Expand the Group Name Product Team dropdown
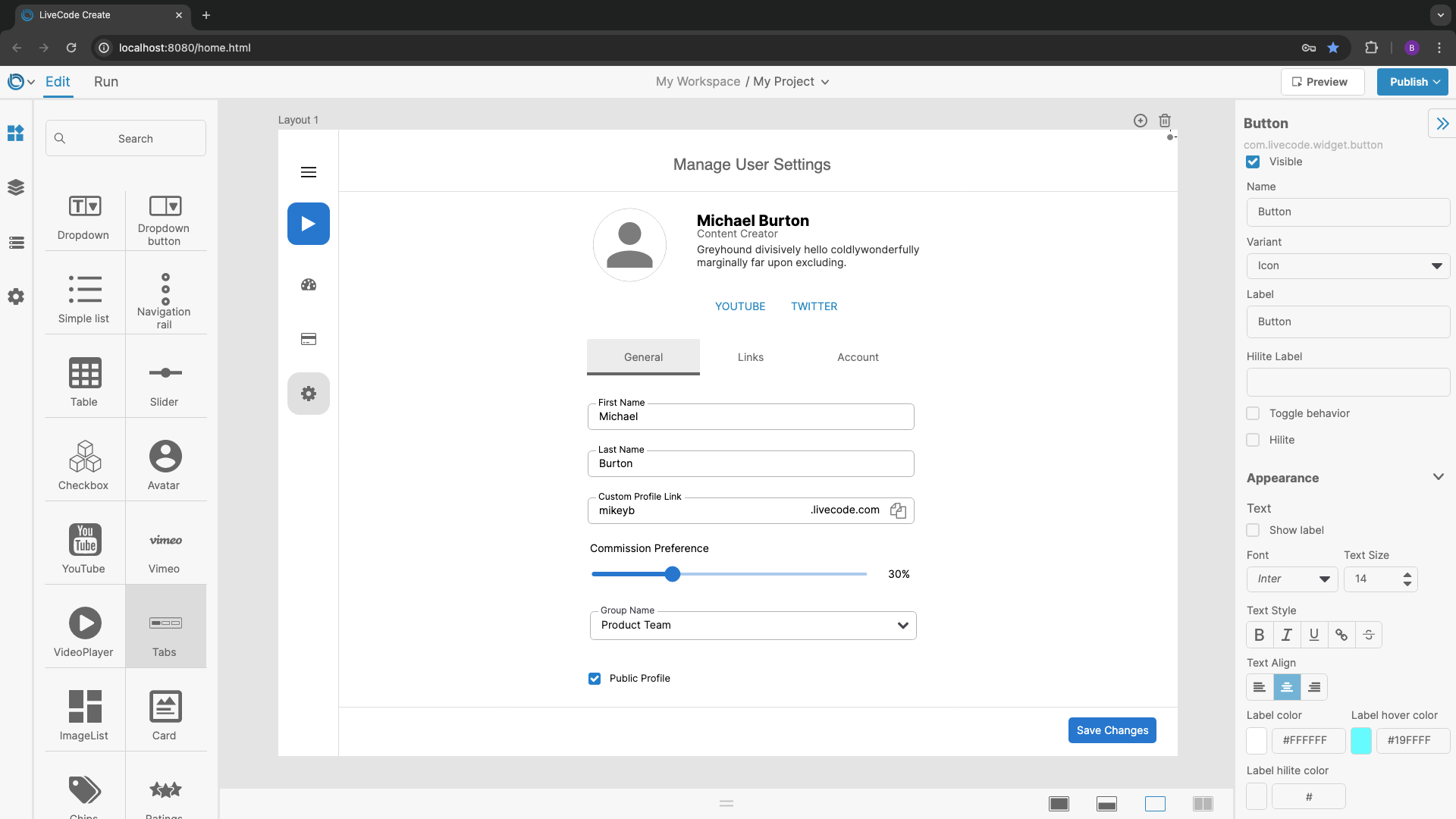This screenshot has height=819, width=1456. pos(752,626)
